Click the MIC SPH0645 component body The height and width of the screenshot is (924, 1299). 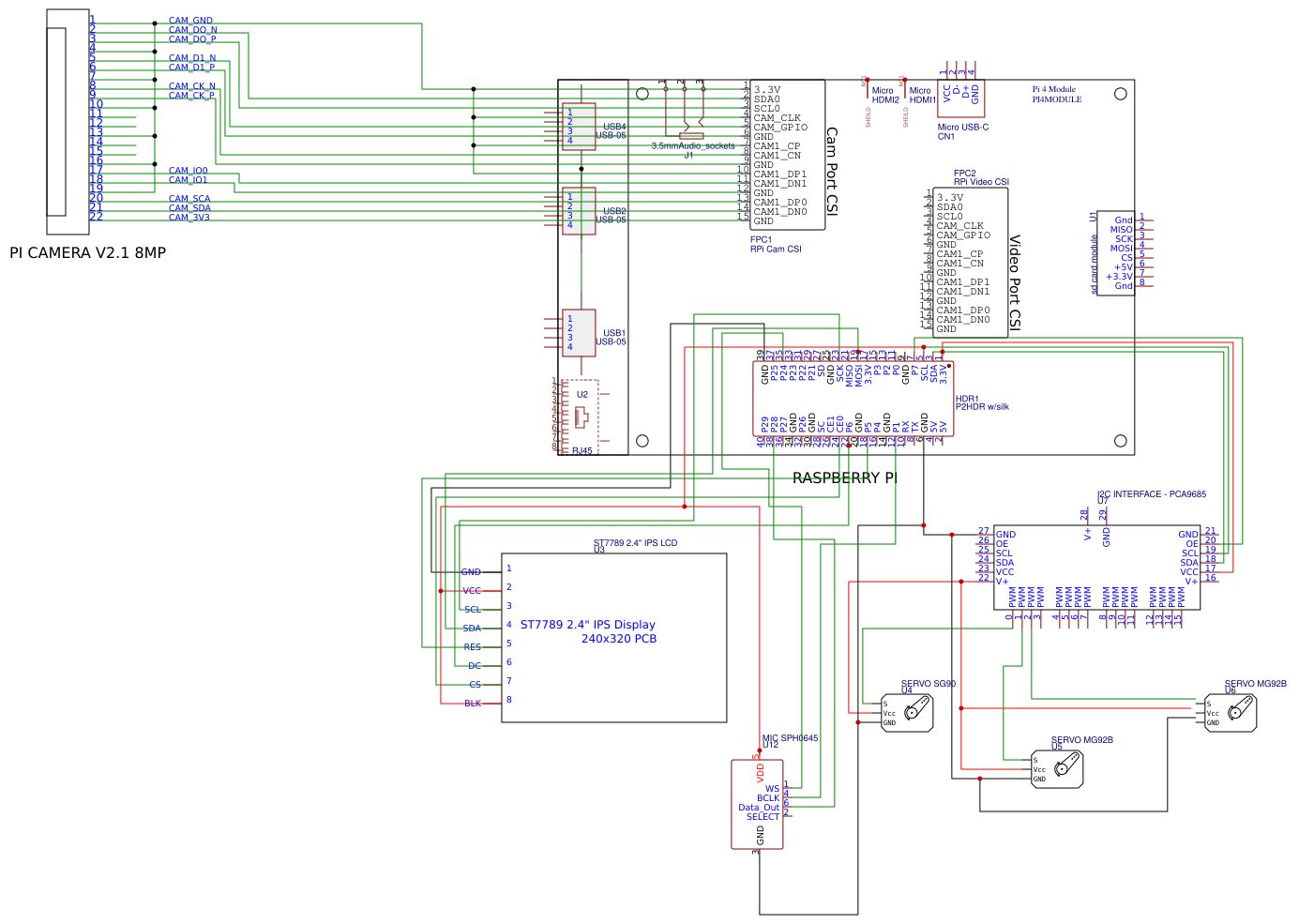(757, 804)
